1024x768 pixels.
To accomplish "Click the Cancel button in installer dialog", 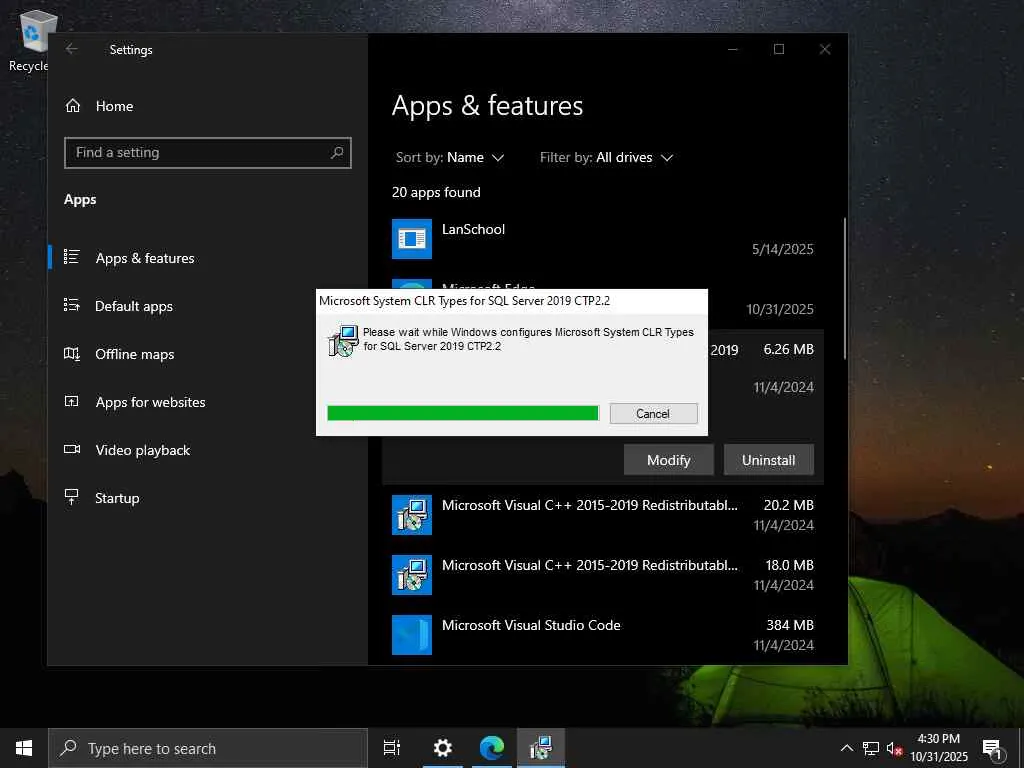I will tap(653, 413).
